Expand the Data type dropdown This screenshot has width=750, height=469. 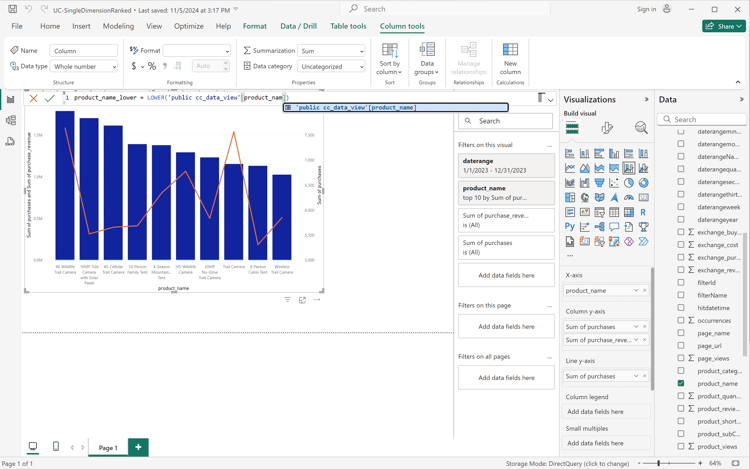pyautogui.click(x=84, y=67)
